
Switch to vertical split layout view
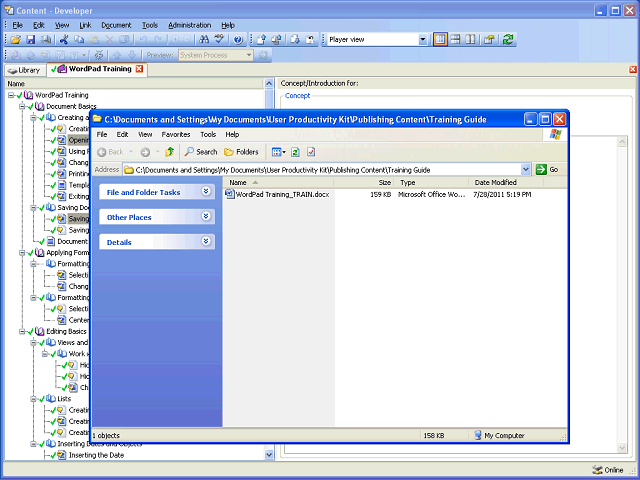coord(470,40)
